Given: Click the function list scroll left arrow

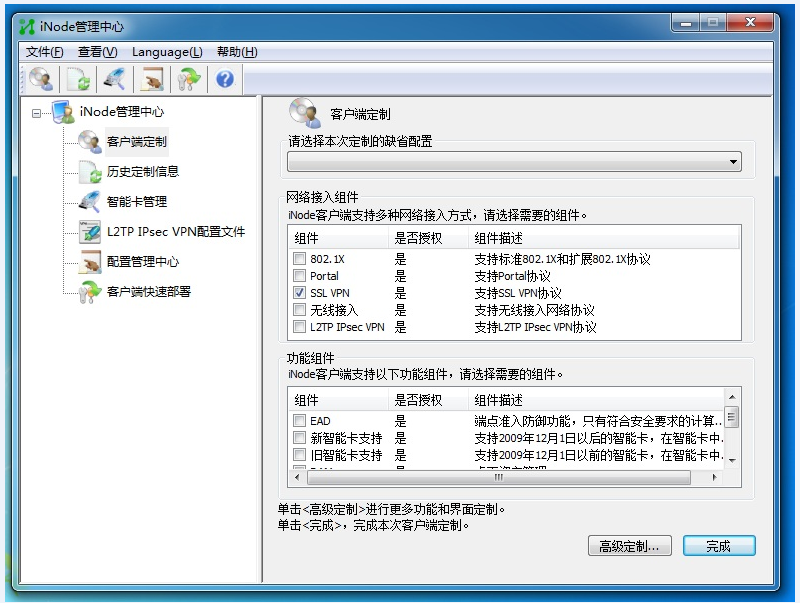Looking at the screenshot, I should (297, 478).
